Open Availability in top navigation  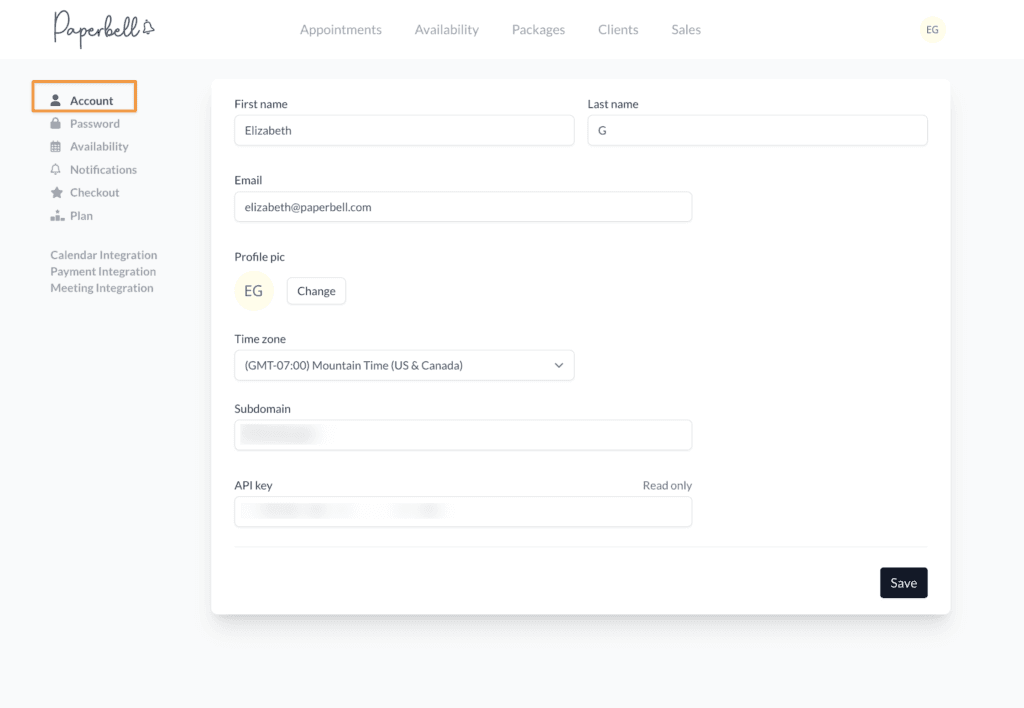447,29
